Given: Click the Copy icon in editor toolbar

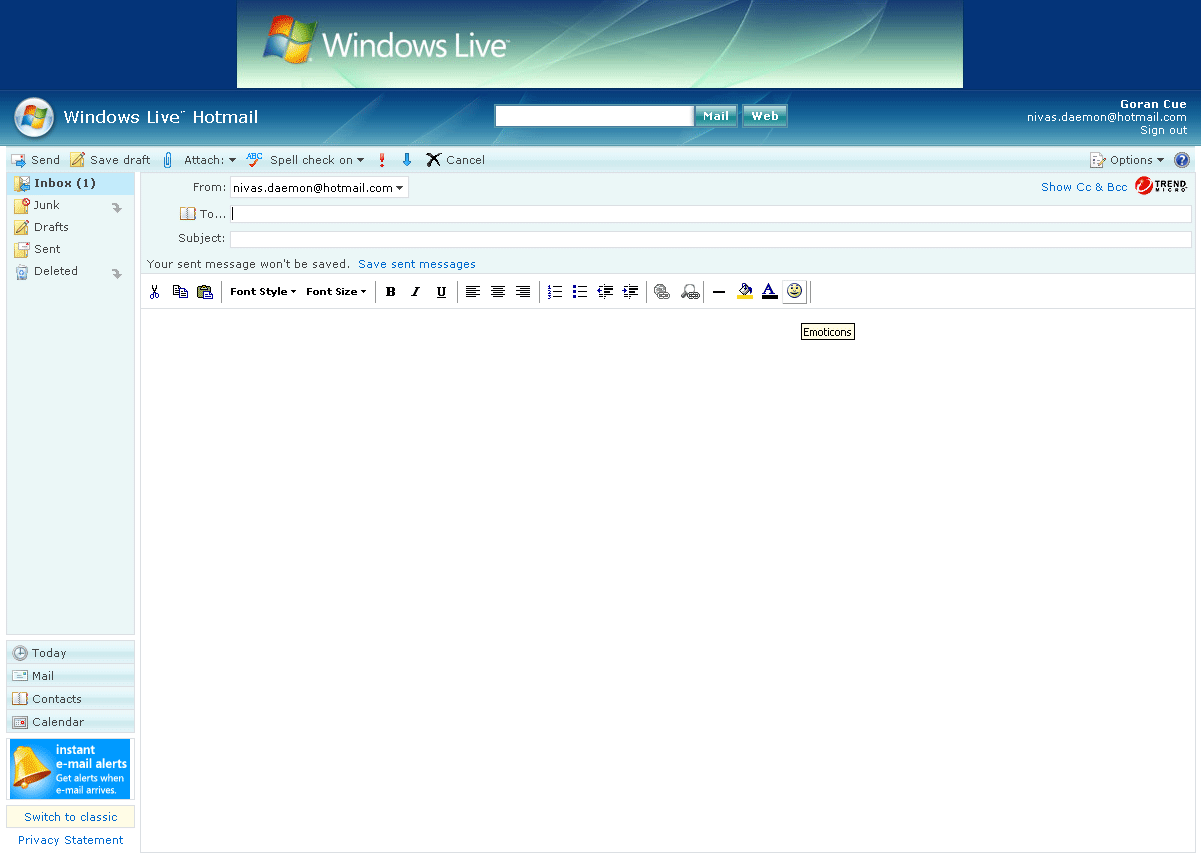Looking at the screenshot, I should (x=180, y=292).
